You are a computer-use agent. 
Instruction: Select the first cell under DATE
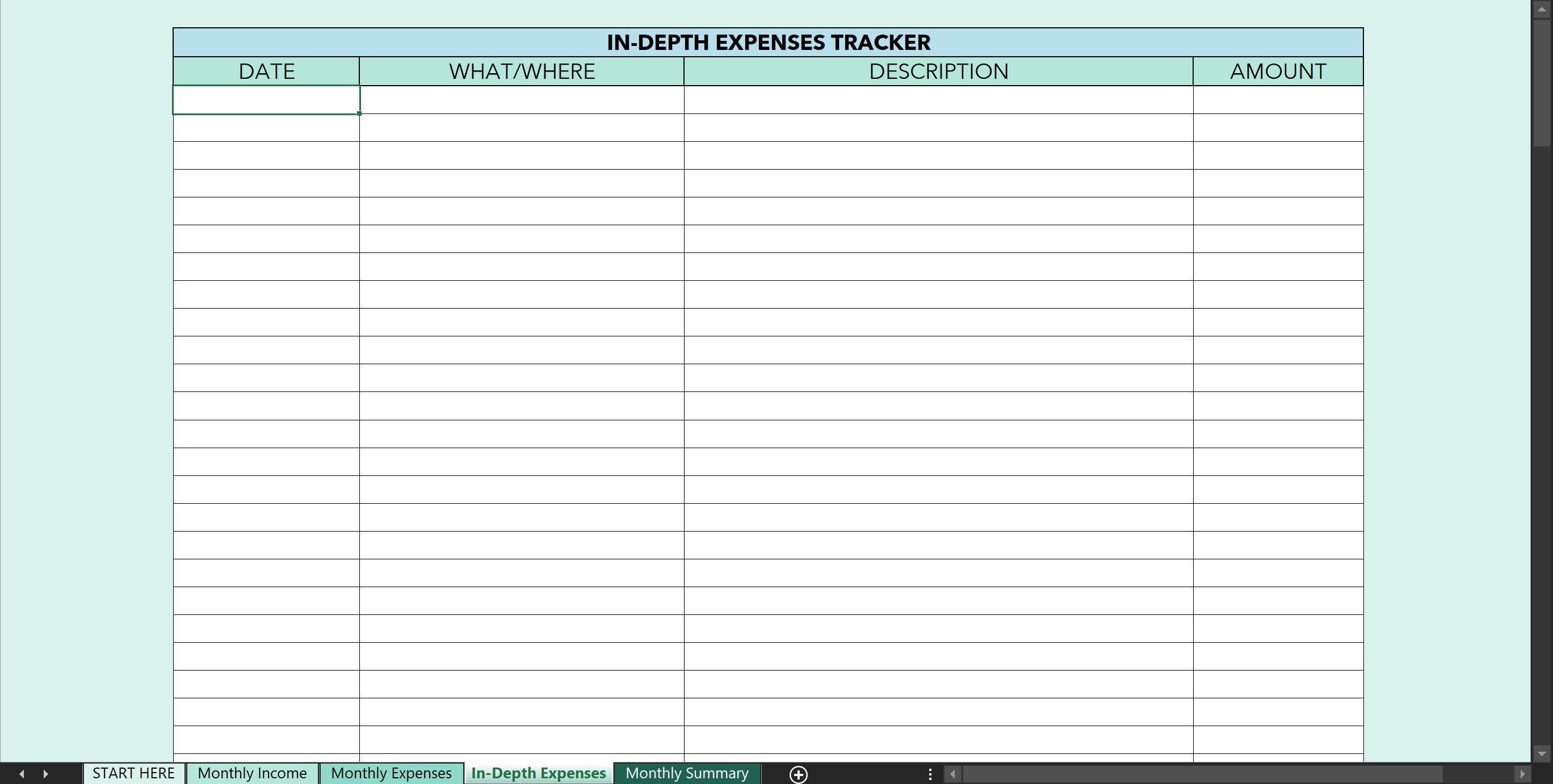click(265, 100)
